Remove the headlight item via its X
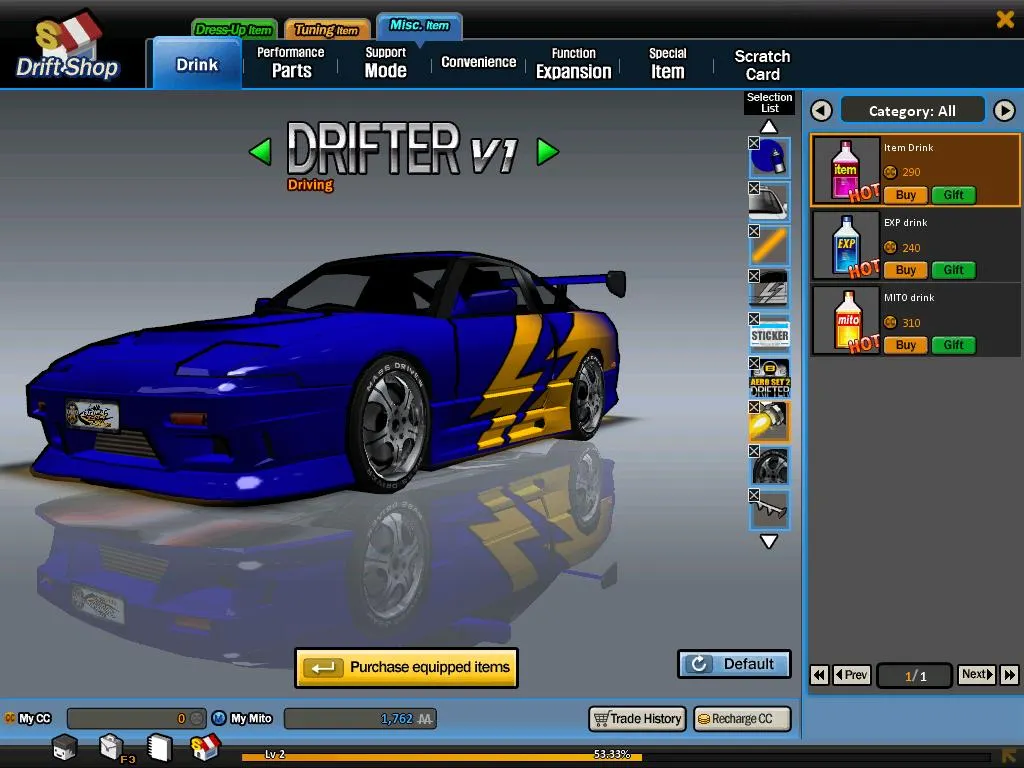This screenshot has width=1024, height=768. (x=754, y=407)
